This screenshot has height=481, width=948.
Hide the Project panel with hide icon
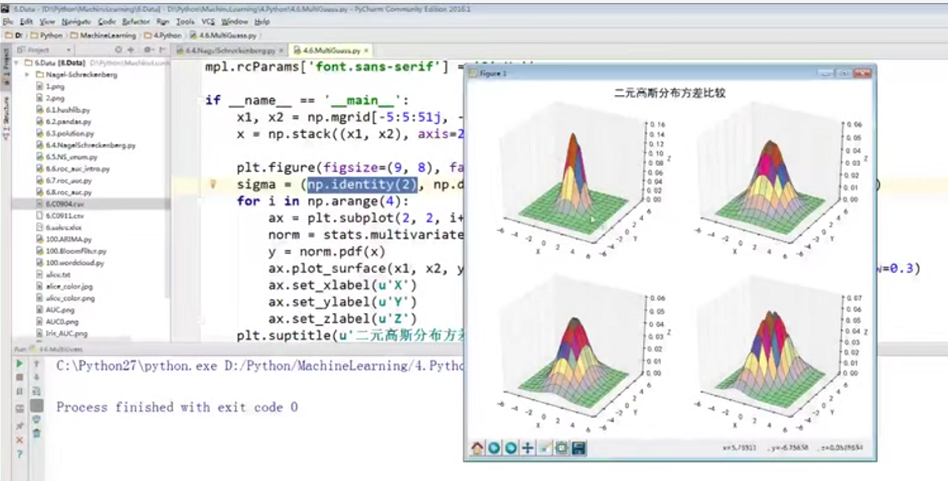[x=162, y=50]
